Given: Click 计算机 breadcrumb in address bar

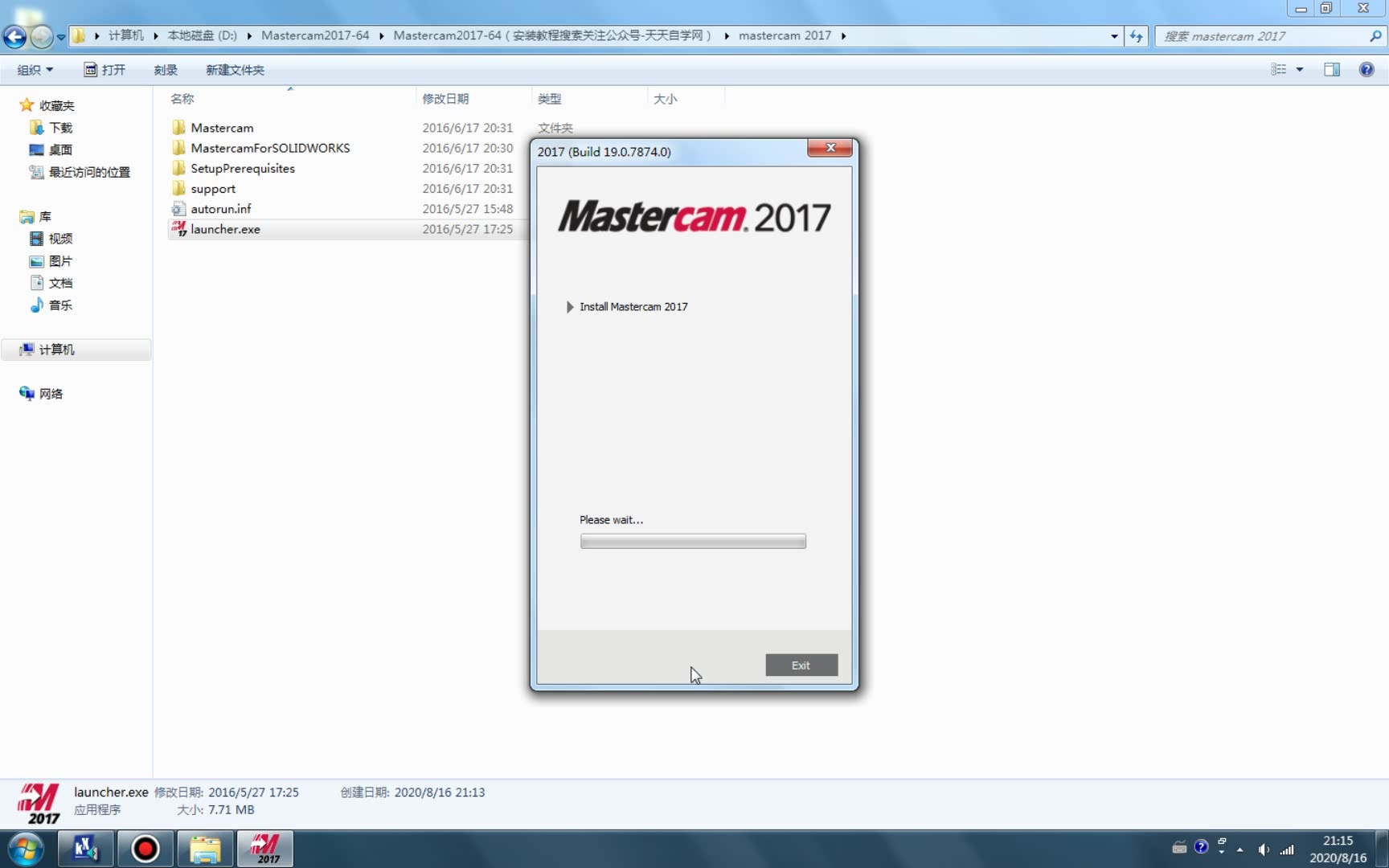Looking at the screenshot, I should click(125, 36).
